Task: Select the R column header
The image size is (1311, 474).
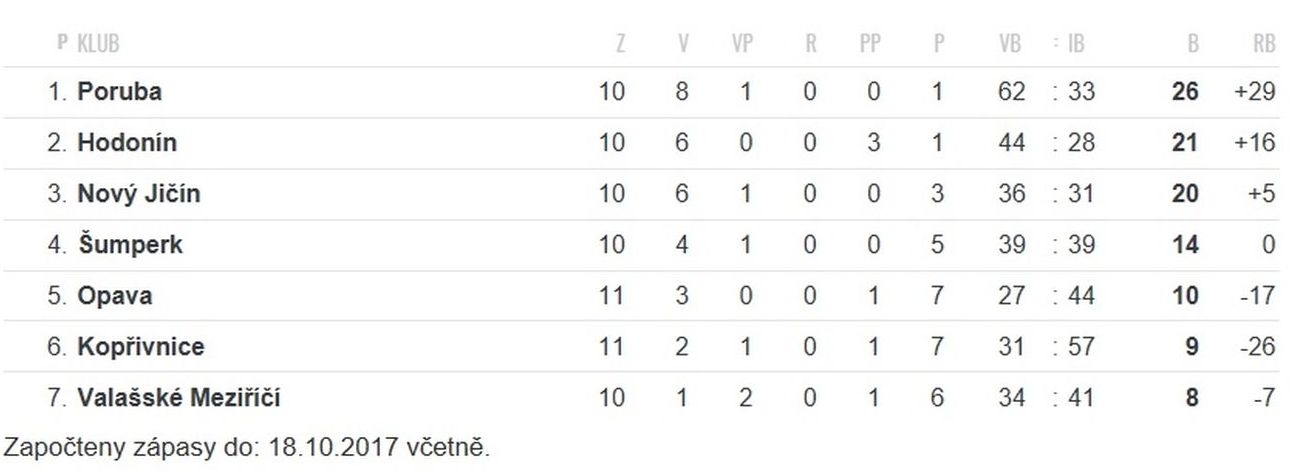Action: [x=810, y=43]
